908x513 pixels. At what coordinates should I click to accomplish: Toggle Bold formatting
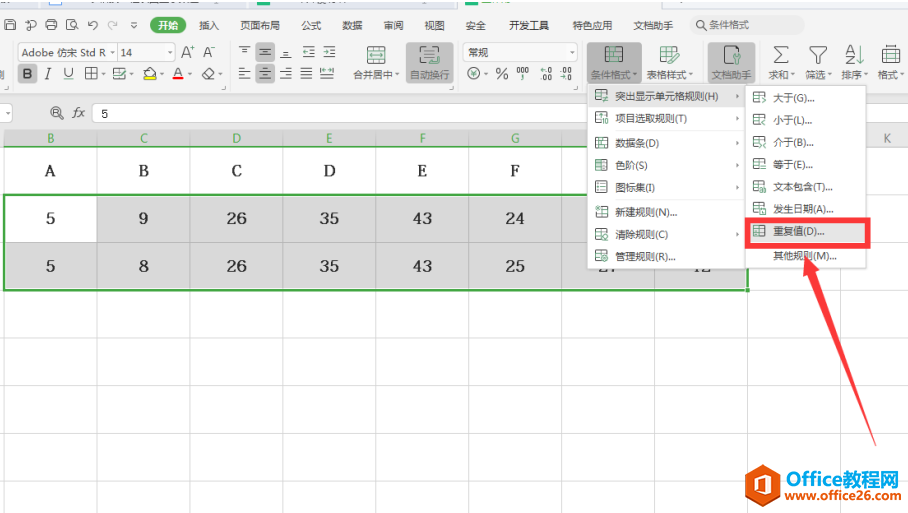[27, 74]
